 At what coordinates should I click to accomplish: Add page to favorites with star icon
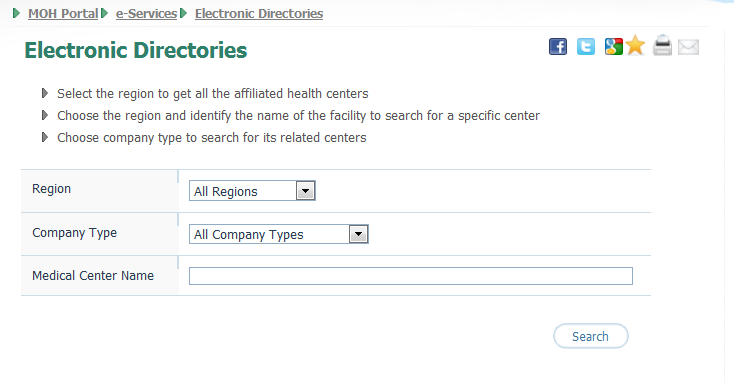pos(635,45)
